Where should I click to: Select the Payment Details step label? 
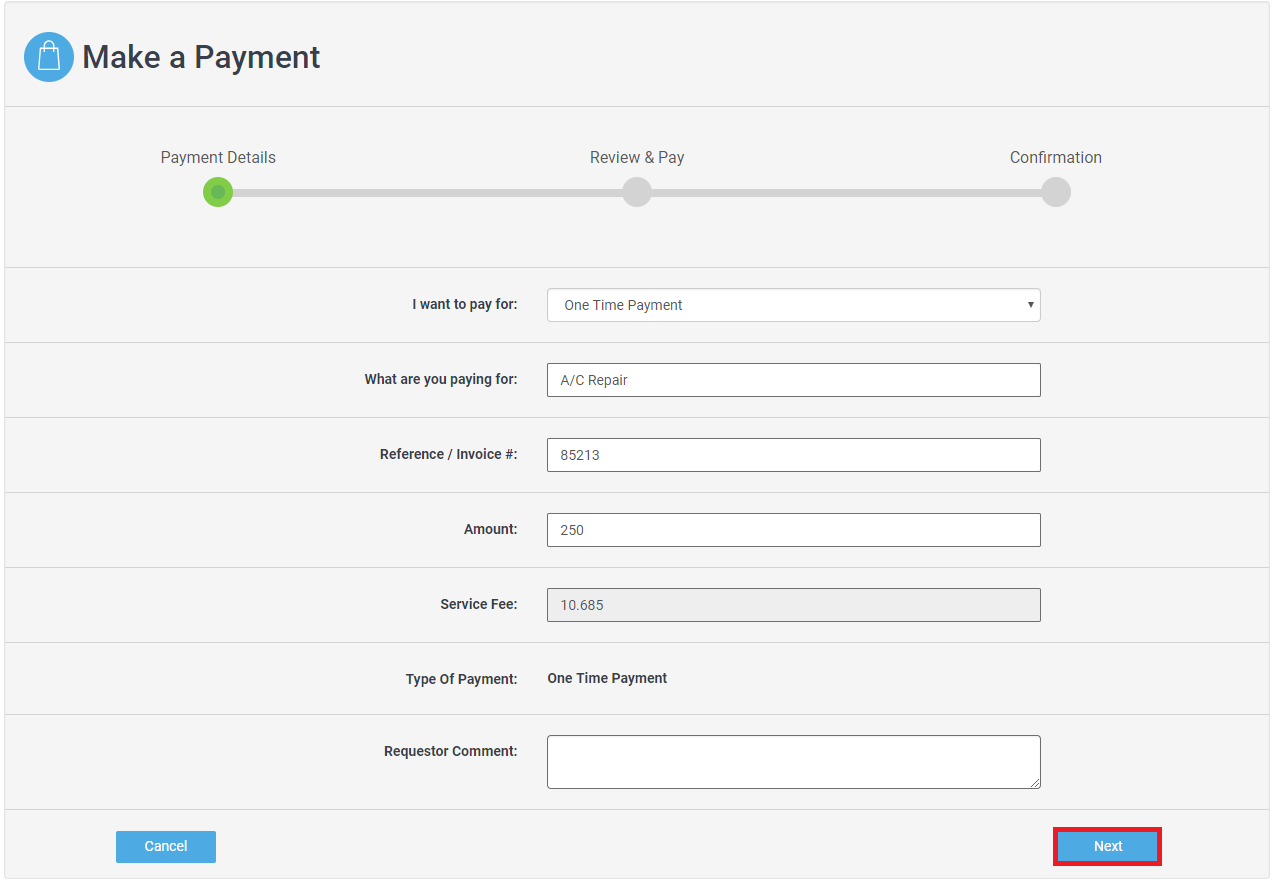click(x=218, y=158)
